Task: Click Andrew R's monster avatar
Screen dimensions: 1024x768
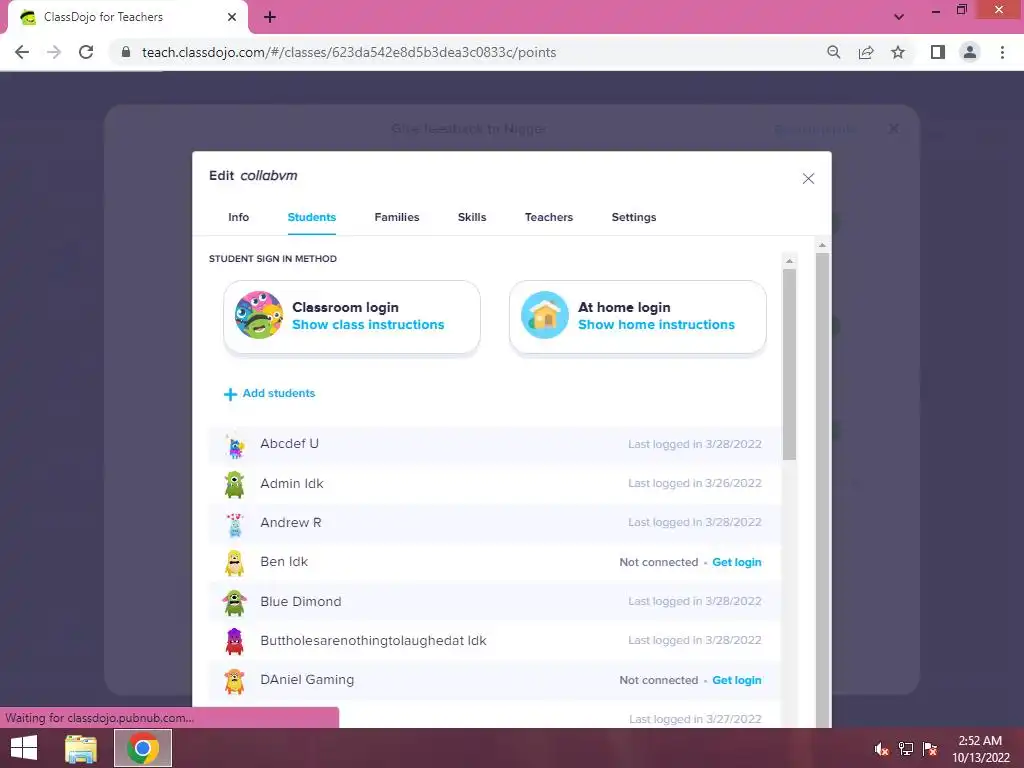Action: coord(234,524)
